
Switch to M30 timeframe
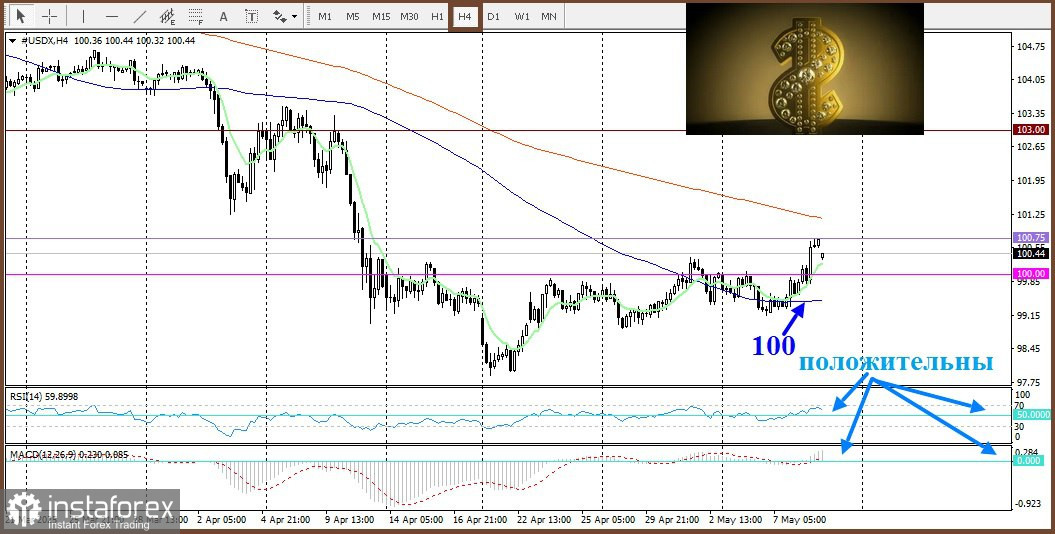pos(409,16)
